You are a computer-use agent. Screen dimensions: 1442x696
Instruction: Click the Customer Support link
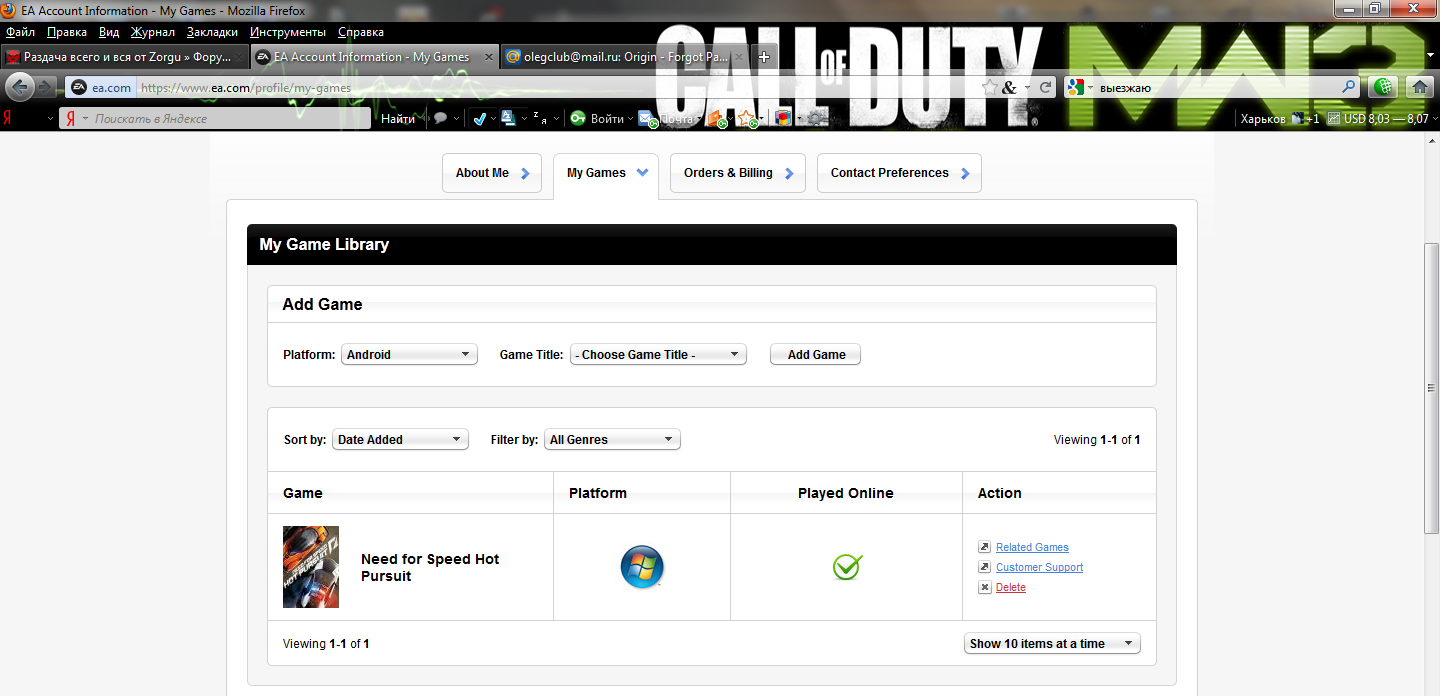[1039, 567]
